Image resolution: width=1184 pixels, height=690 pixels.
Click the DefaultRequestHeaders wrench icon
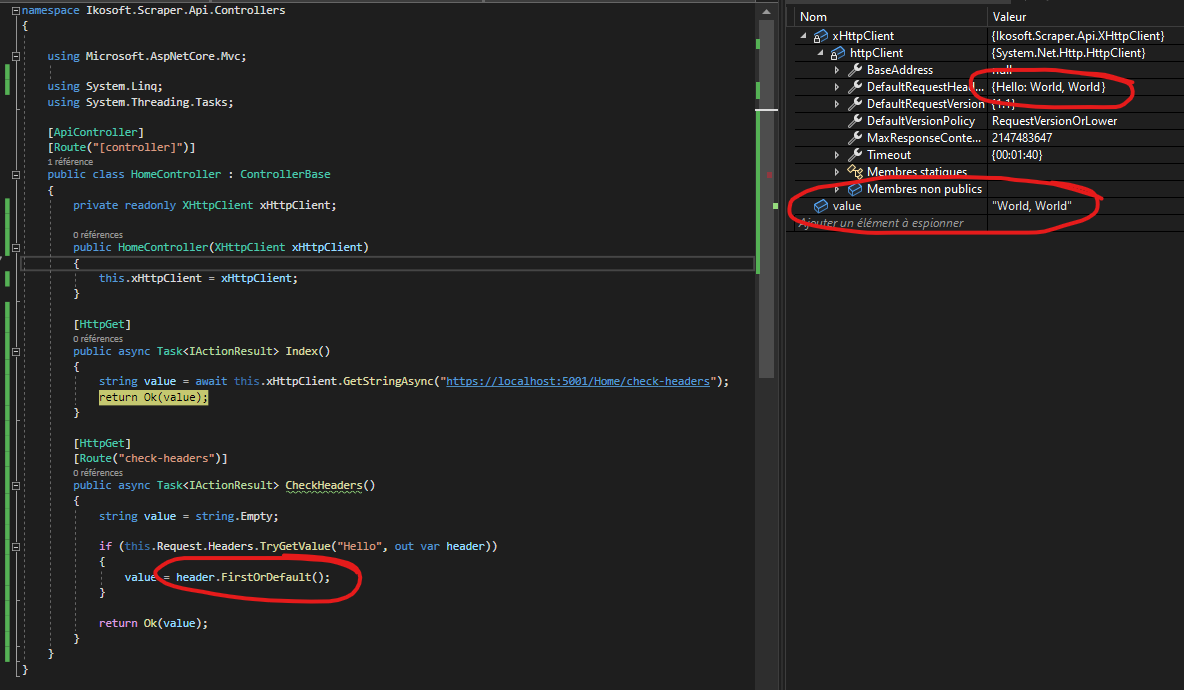(x=855, y=87)
